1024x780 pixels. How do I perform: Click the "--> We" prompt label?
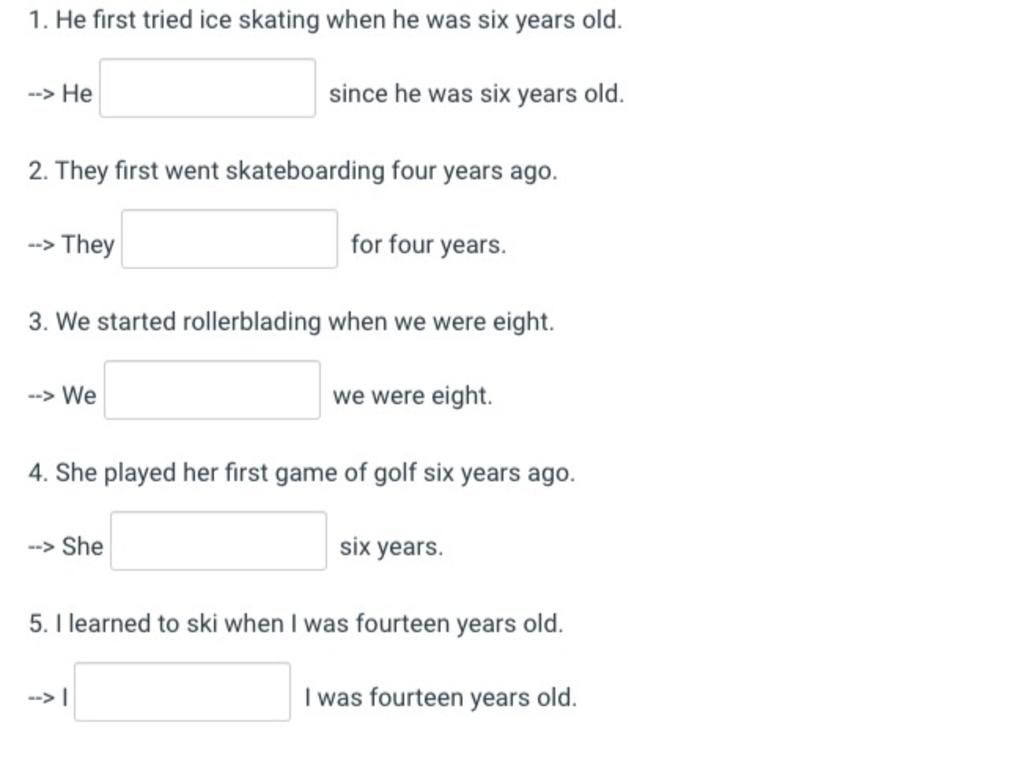tap(62, 396)
